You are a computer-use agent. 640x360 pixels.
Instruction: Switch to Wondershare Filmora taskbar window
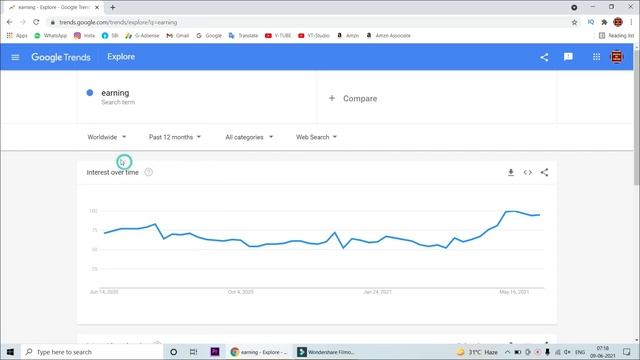pyautogui.click(x=327, y=352)
